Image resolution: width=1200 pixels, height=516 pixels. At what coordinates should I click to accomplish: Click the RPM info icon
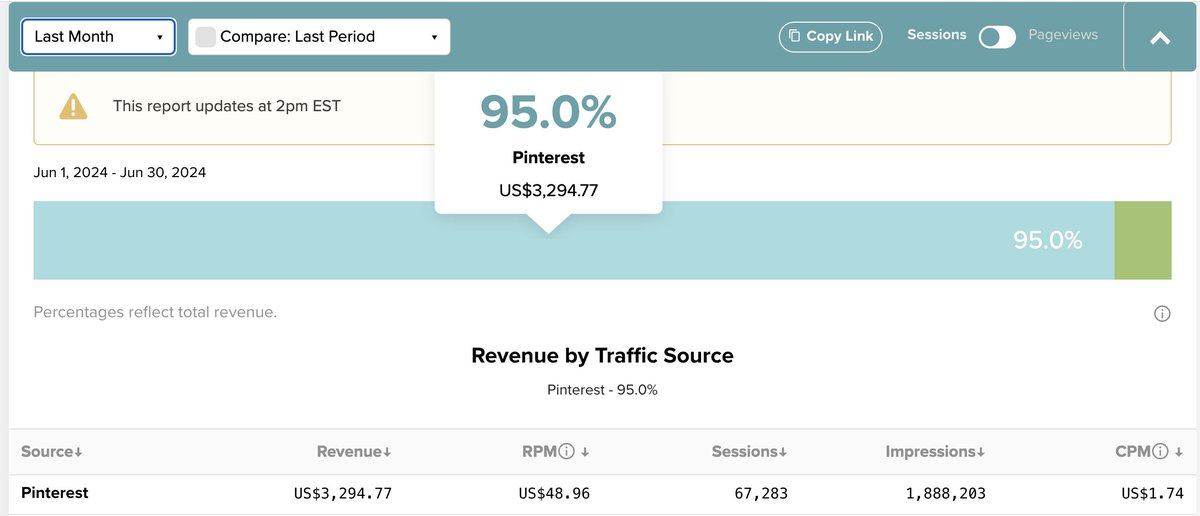pyautogui.click(x=566, y=452)
